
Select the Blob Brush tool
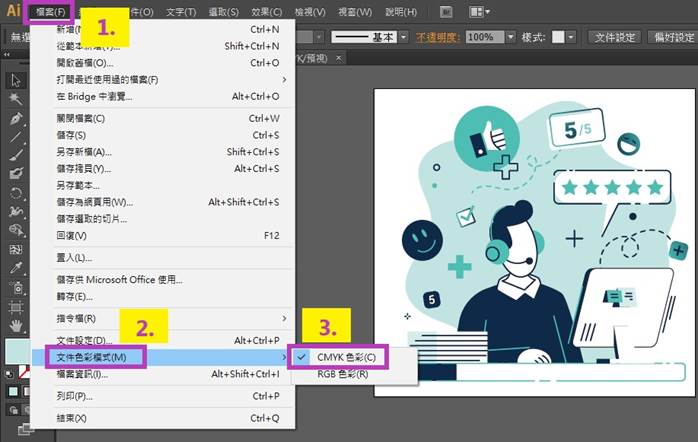[16, 173]
